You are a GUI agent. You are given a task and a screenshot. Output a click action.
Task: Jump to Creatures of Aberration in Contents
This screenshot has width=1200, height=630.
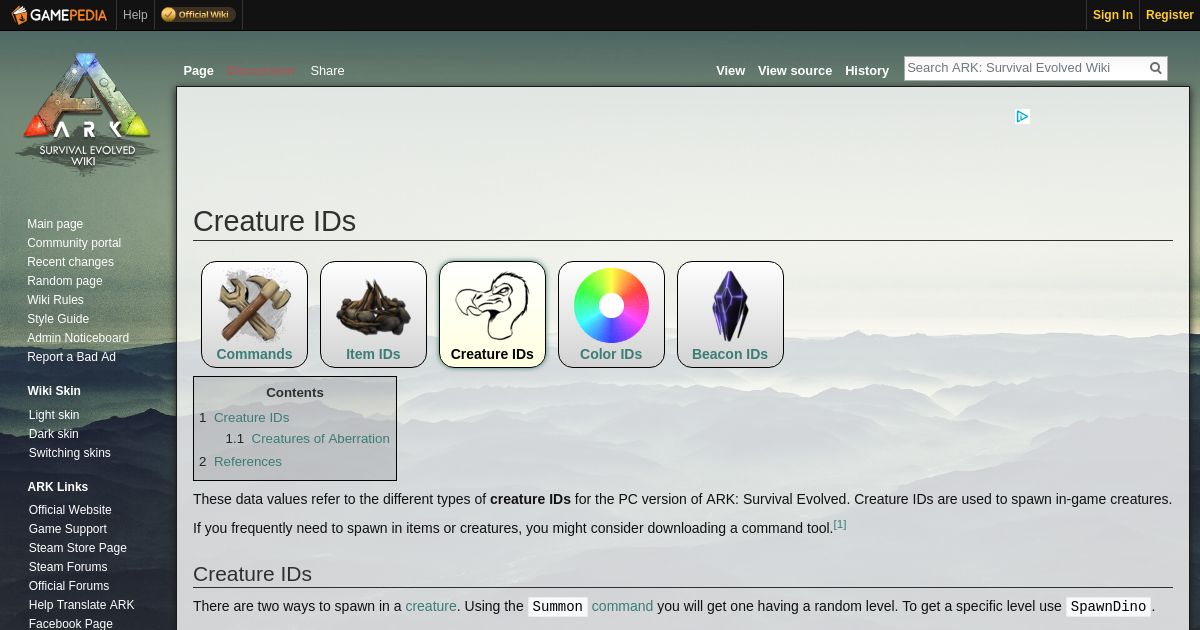click(x=320, y=439)
